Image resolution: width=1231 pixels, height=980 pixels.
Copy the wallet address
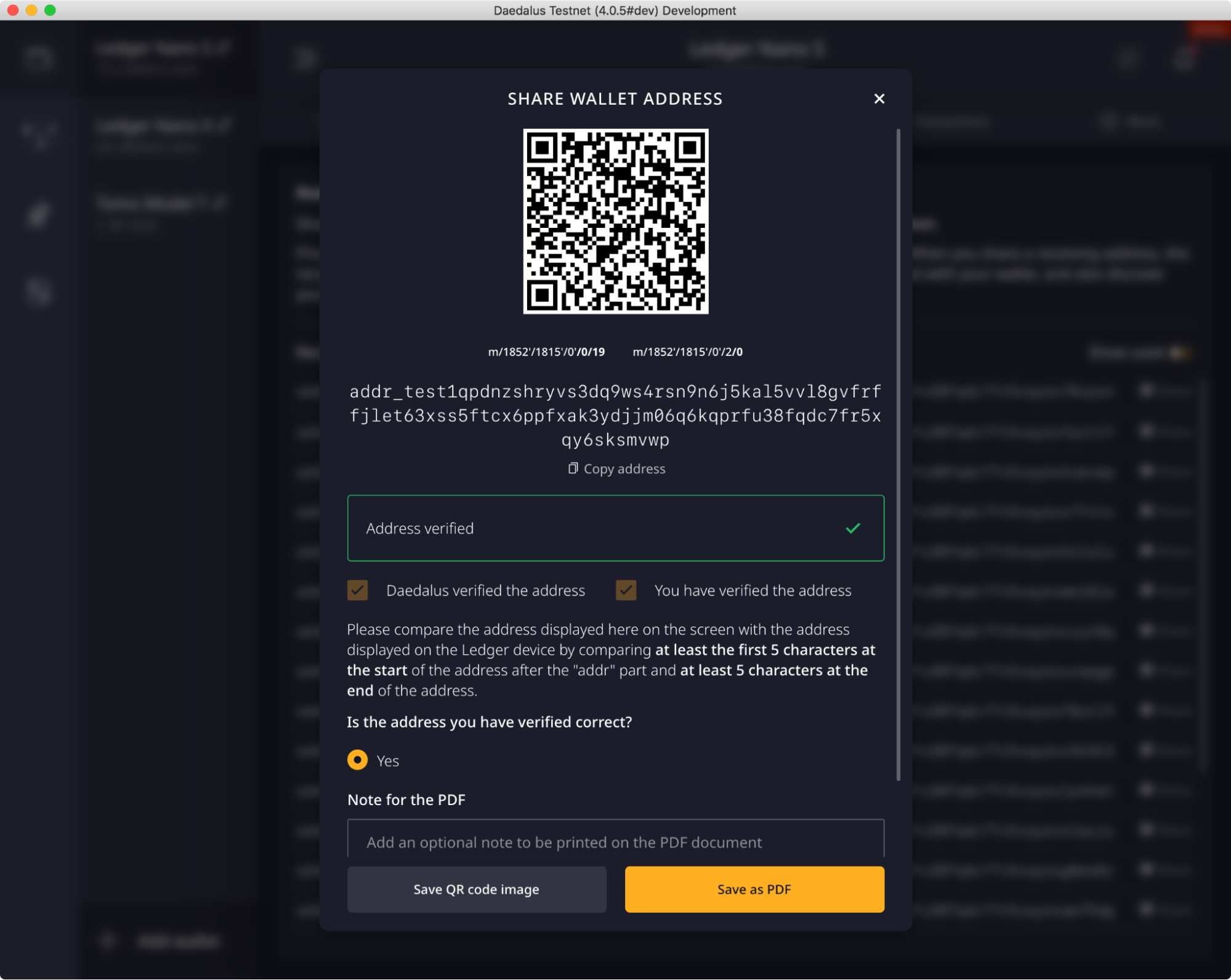point(616,469)
